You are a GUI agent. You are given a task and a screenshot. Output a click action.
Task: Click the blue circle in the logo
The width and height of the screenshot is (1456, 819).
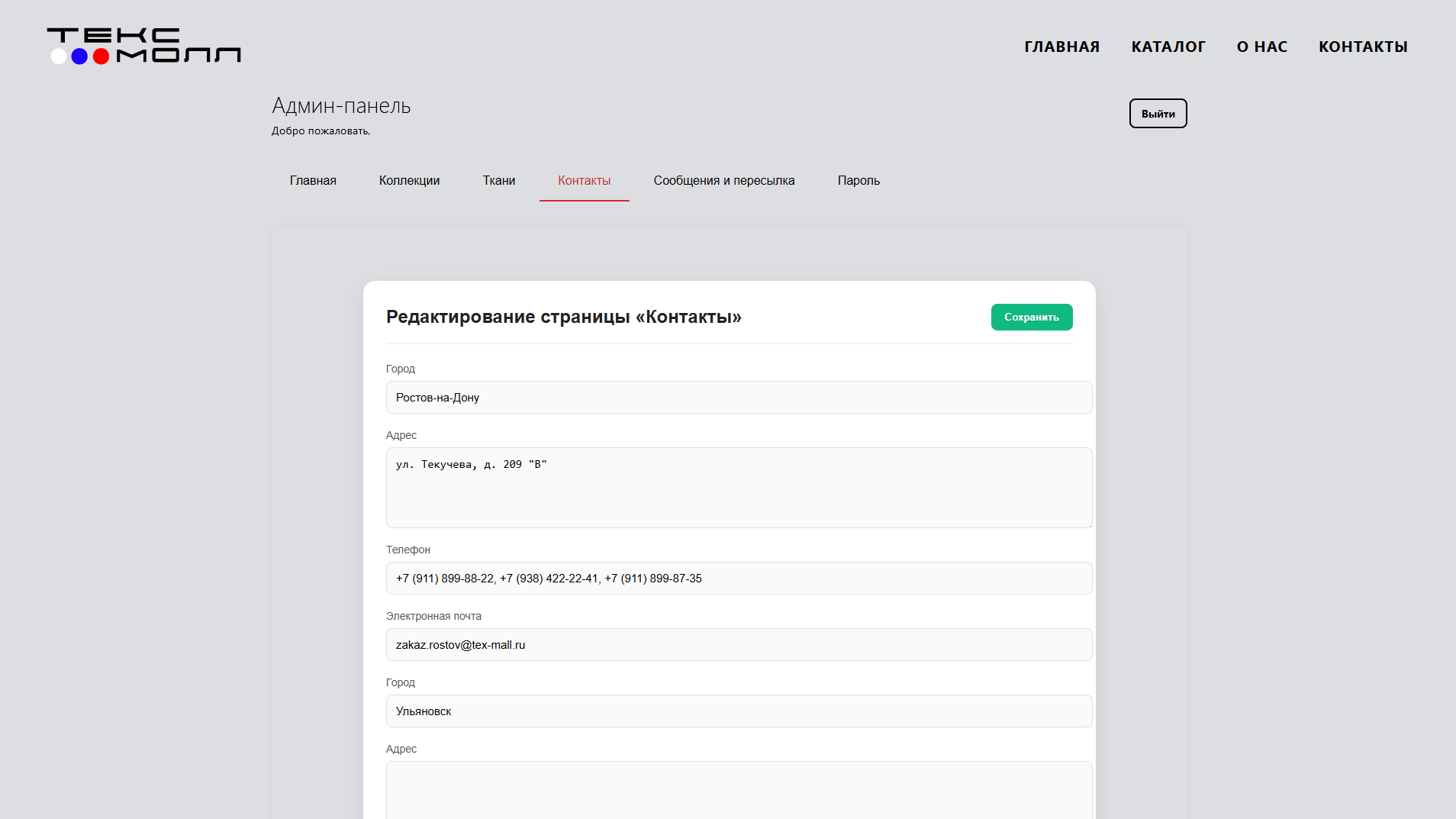coord(79,56)
